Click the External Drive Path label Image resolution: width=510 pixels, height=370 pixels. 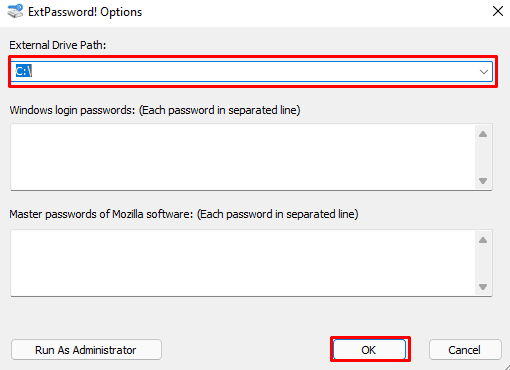57,45
